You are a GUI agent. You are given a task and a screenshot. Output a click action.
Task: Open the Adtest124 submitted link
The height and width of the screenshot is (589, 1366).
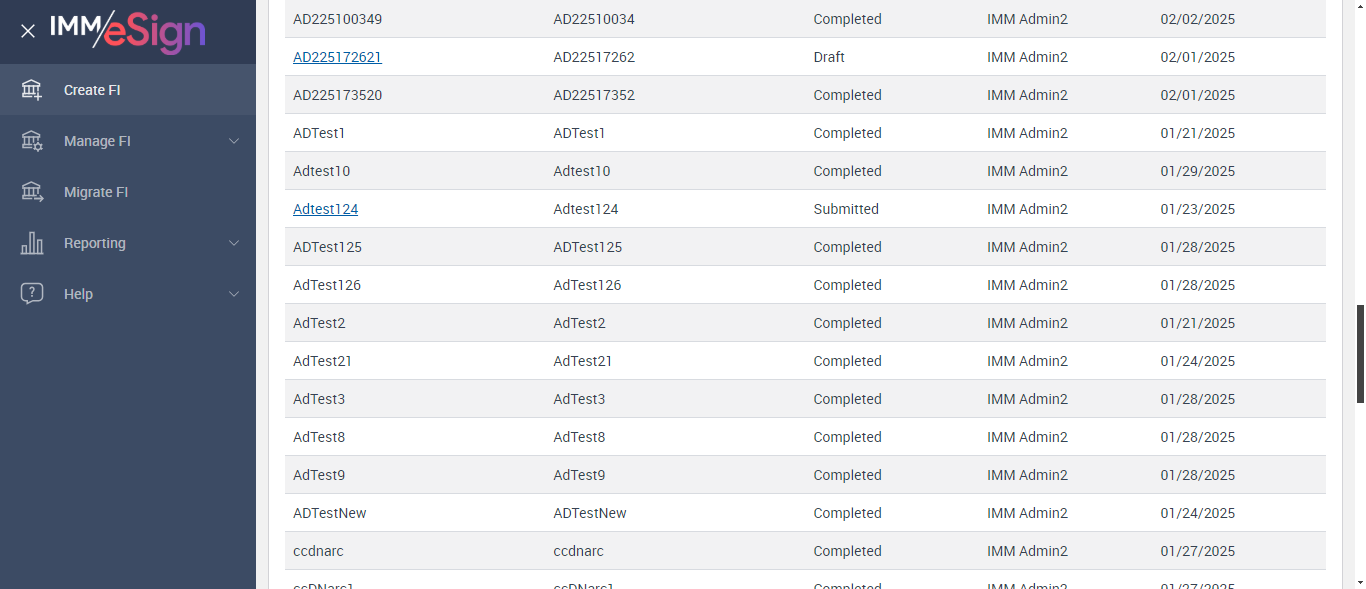325,209
